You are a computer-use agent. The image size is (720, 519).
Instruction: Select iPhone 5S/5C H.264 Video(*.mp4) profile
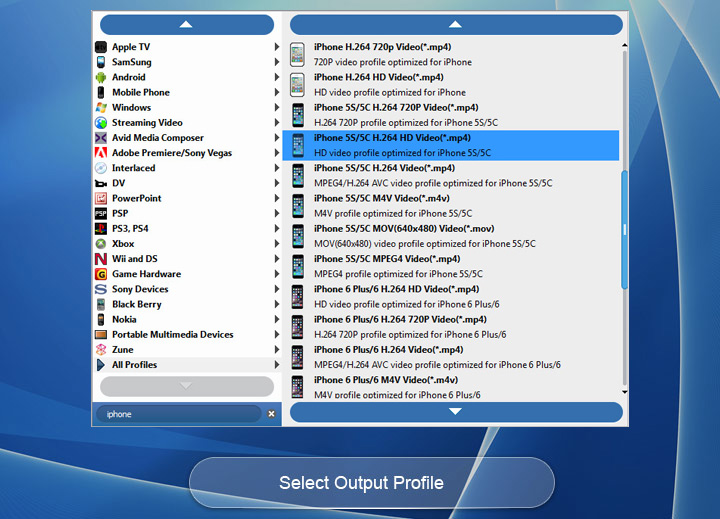451,175
